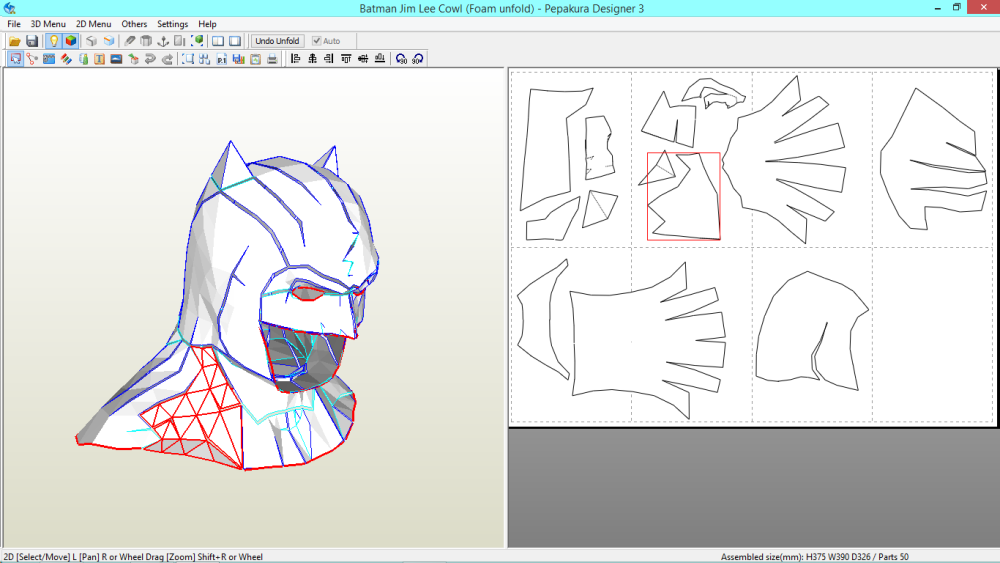Open a file with the folder icon
This screenshot has height=563, width=1000.
(x=15, y=41)
